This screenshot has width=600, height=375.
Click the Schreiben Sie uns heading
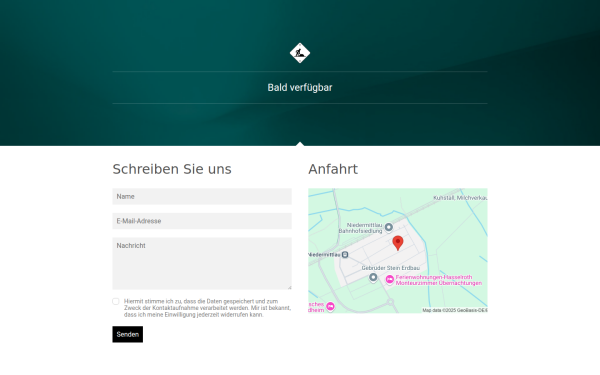172,169
